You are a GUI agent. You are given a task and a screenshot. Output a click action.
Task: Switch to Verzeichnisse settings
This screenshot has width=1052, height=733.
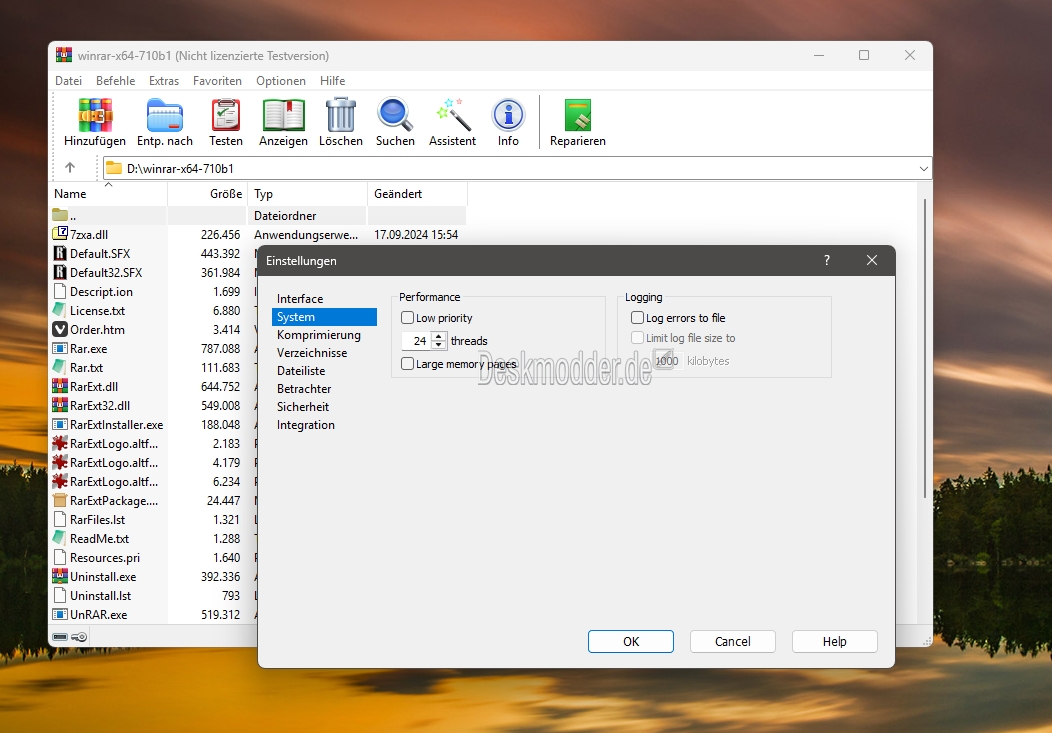[x=324, y=353]
